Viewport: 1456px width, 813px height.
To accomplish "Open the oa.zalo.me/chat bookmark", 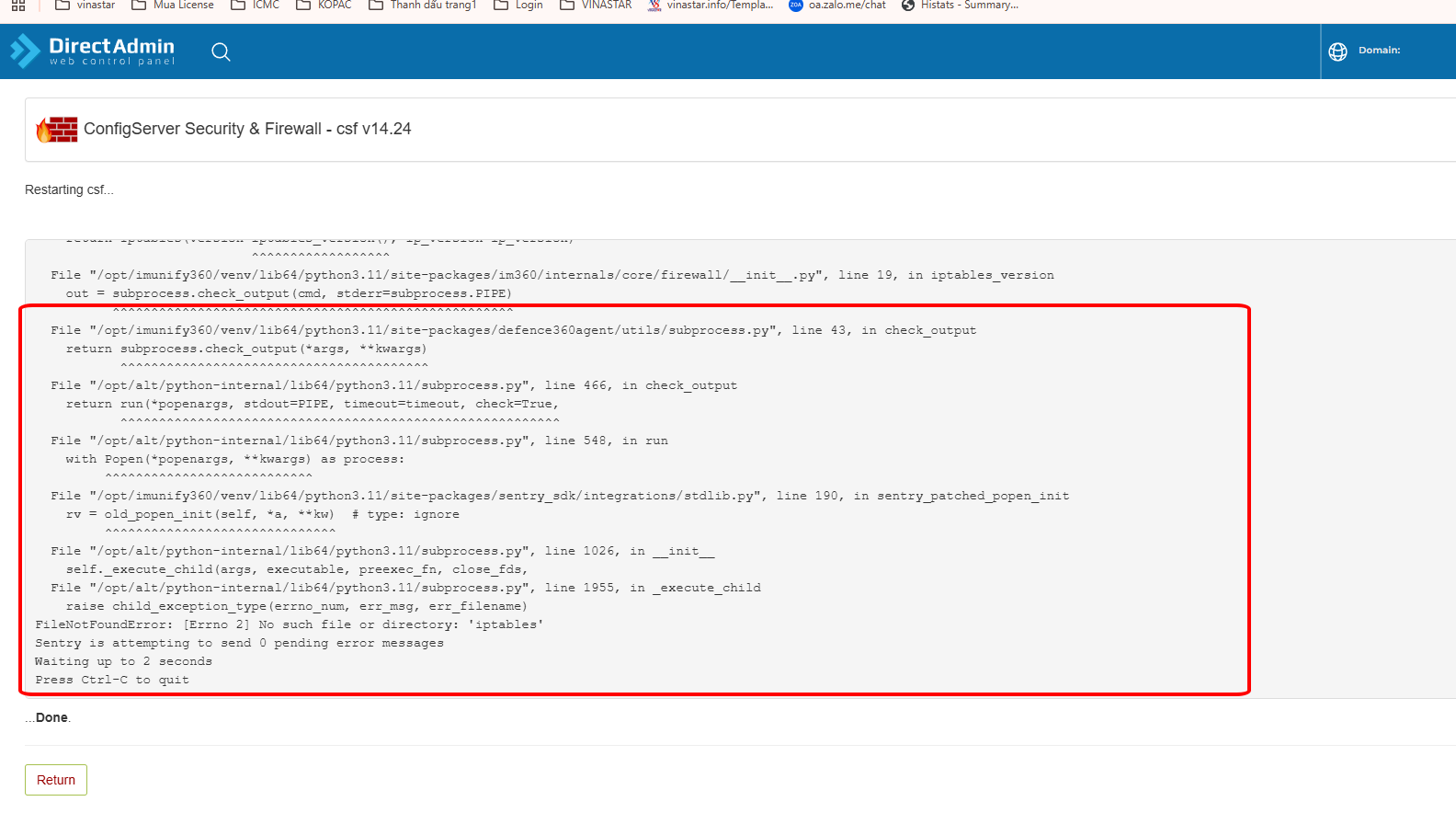I will coord(837,5).
